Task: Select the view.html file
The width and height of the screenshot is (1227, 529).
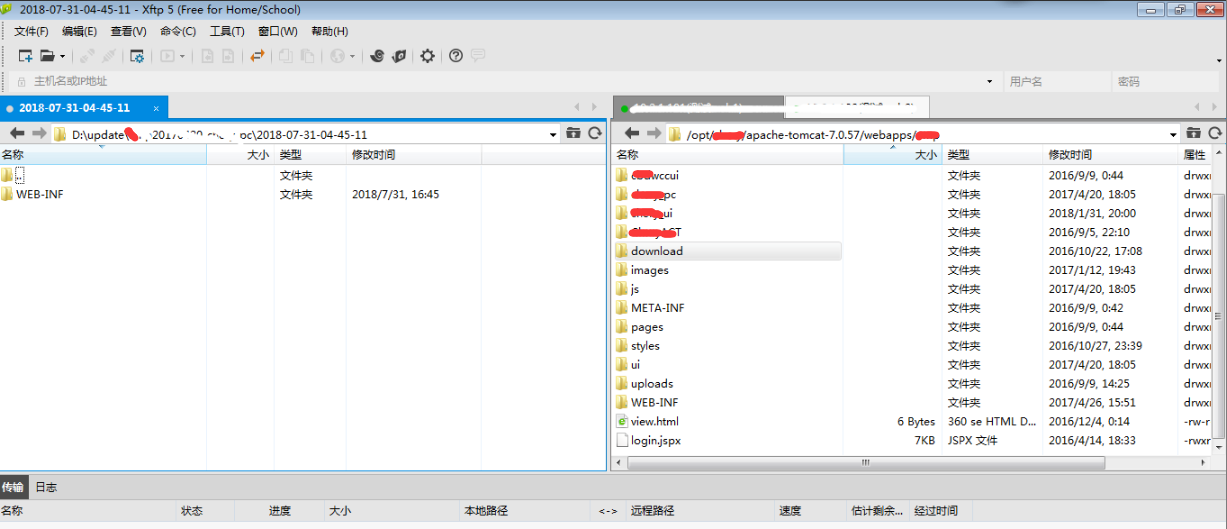Action: pos(655,422)
